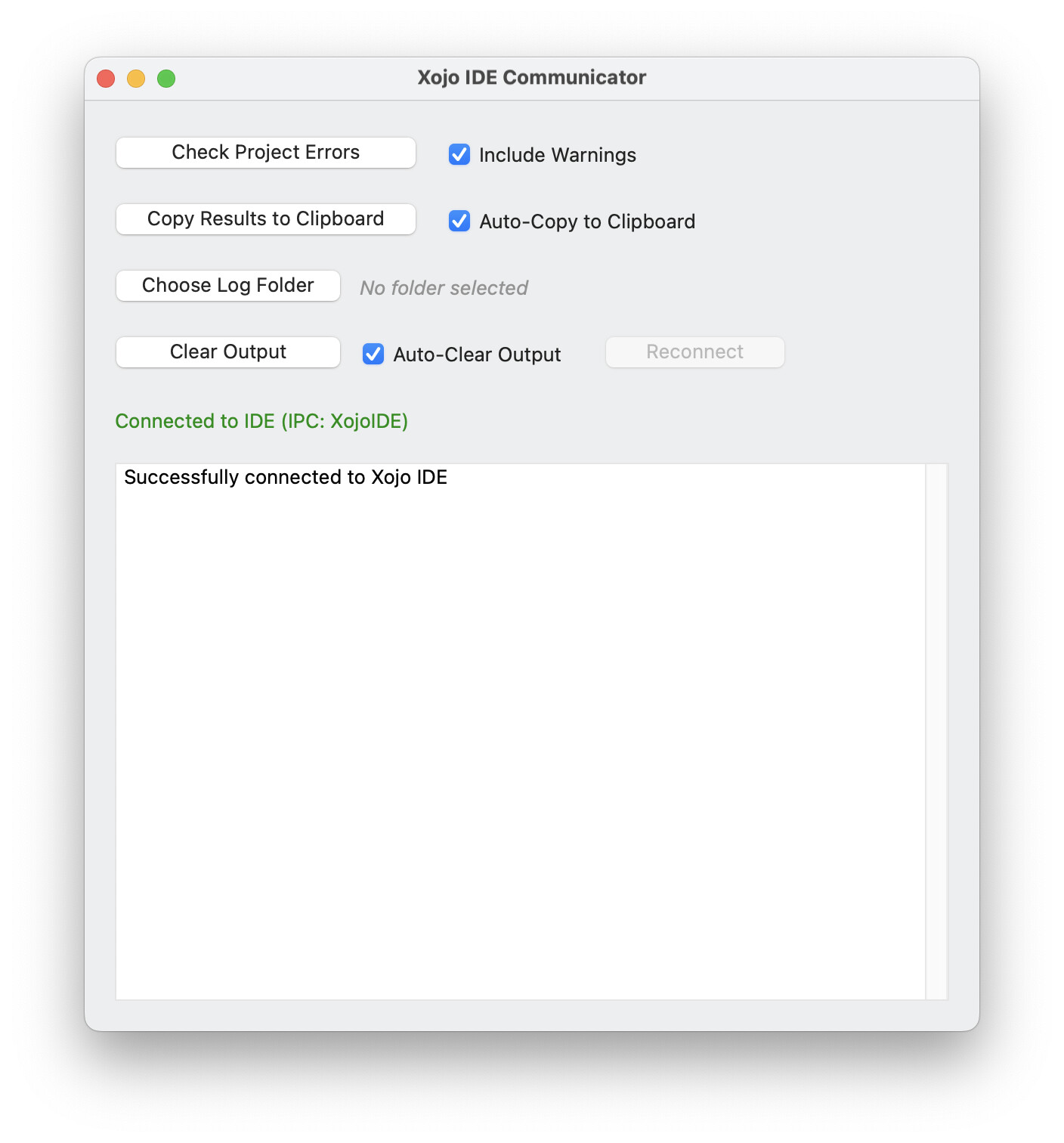
Task: Click the 'Auto-Copy to Clipboard' label text
Action: click(x=586, y=221)
